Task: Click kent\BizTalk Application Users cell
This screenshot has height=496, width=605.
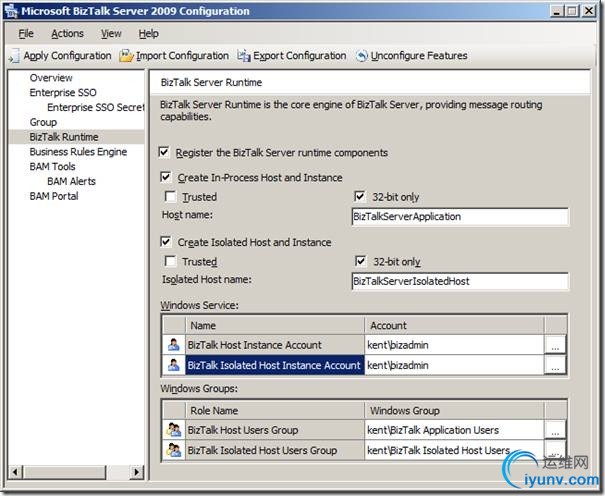Action: (x=454, y=430)
